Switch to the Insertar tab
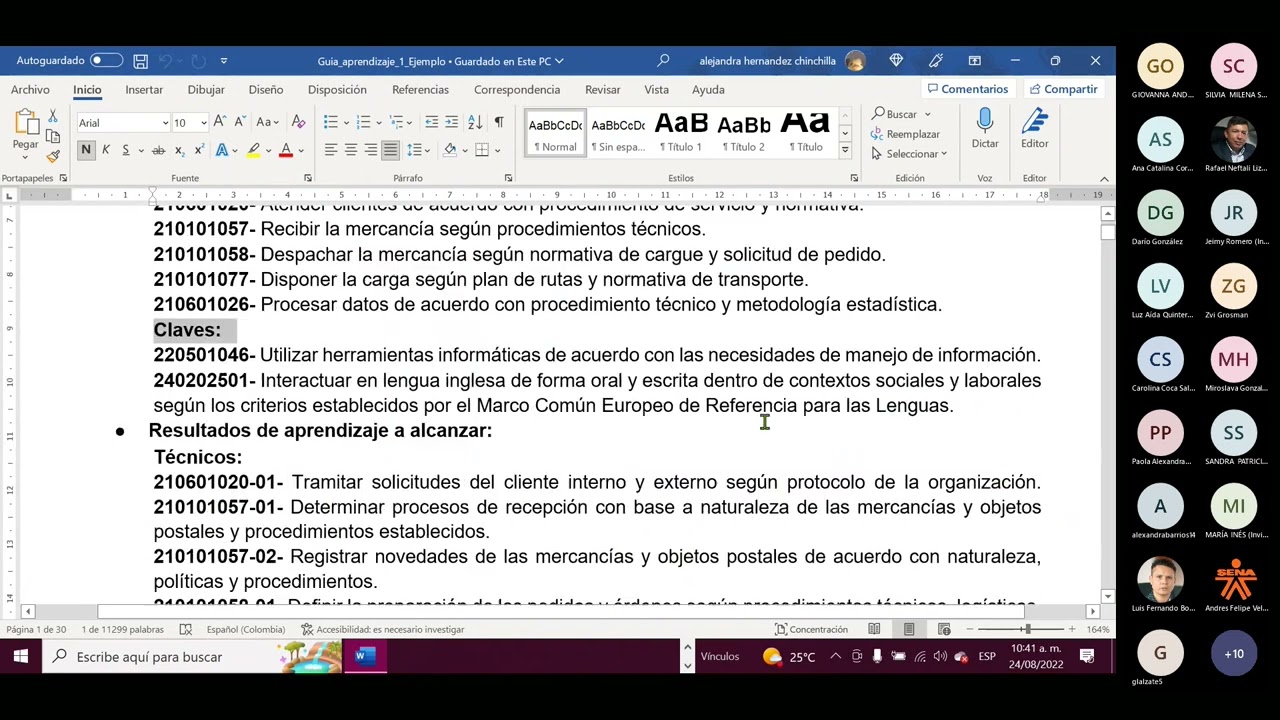Viewport: 1280px width, 720px height. (x=144, y=89)
